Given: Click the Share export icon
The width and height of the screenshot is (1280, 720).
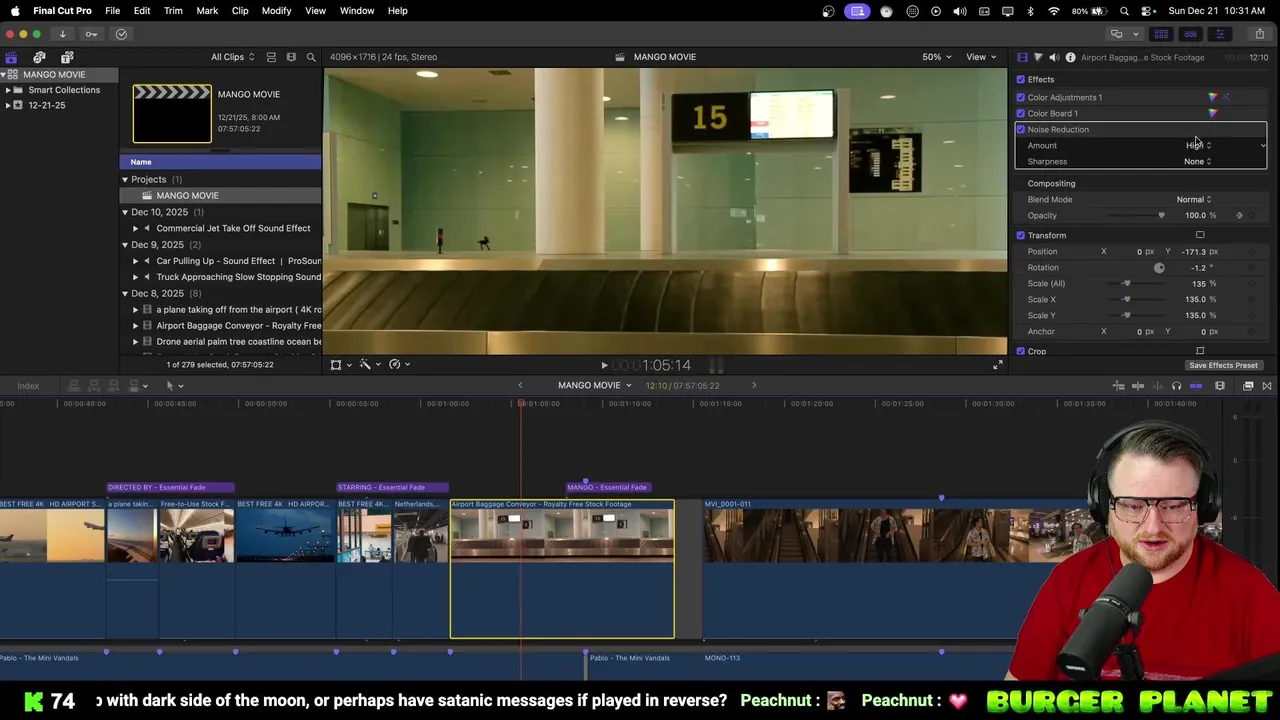Looking at the screenshot, I should pos(1259,34).
